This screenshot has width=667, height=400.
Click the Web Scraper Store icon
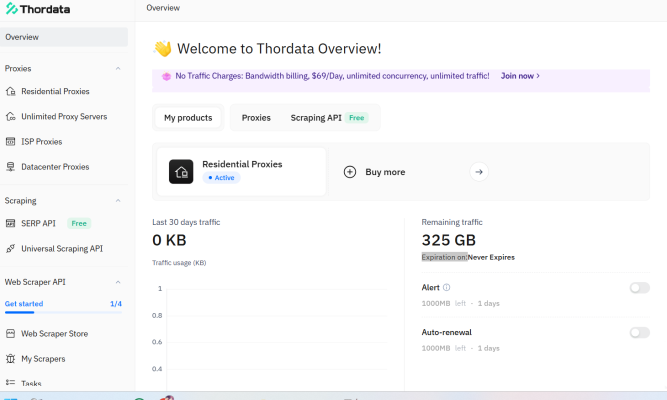(11, 334)
